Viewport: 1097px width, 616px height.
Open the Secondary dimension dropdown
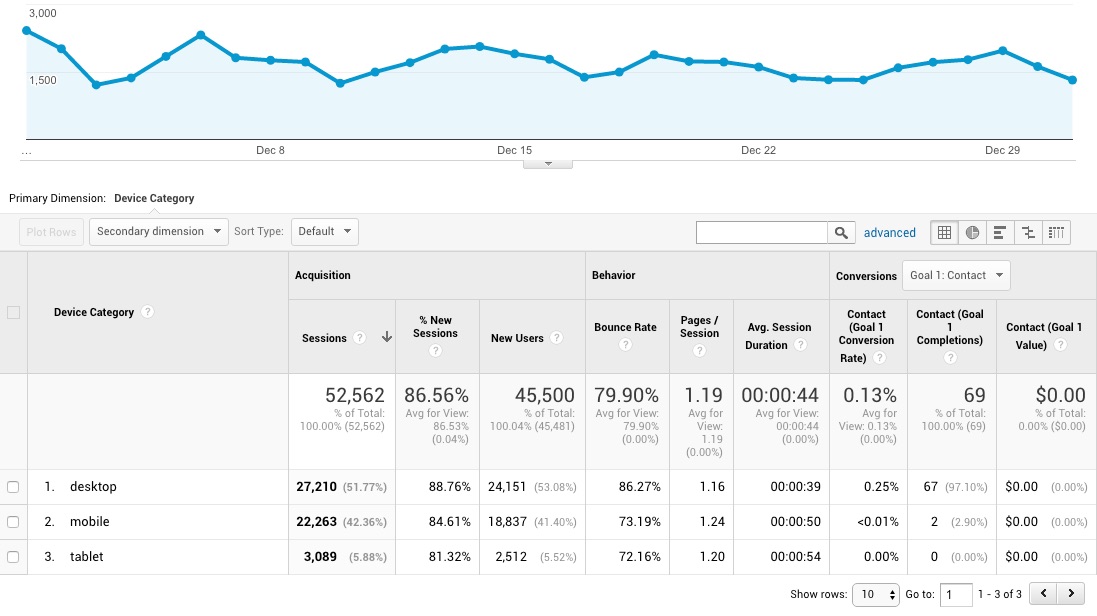tap(159, 232)
